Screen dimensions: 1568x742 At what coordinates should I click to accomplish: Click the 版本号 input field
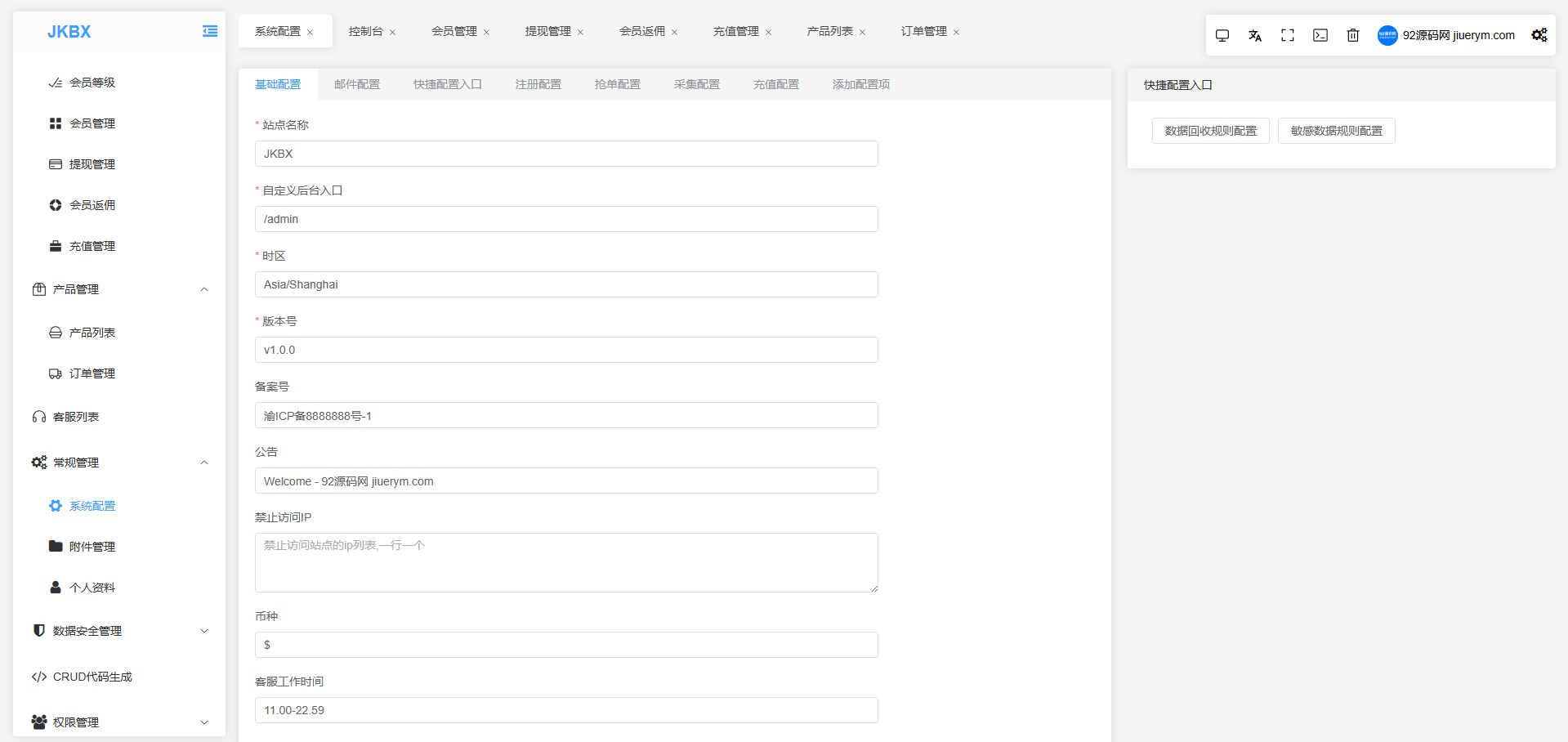coord(566,350)
